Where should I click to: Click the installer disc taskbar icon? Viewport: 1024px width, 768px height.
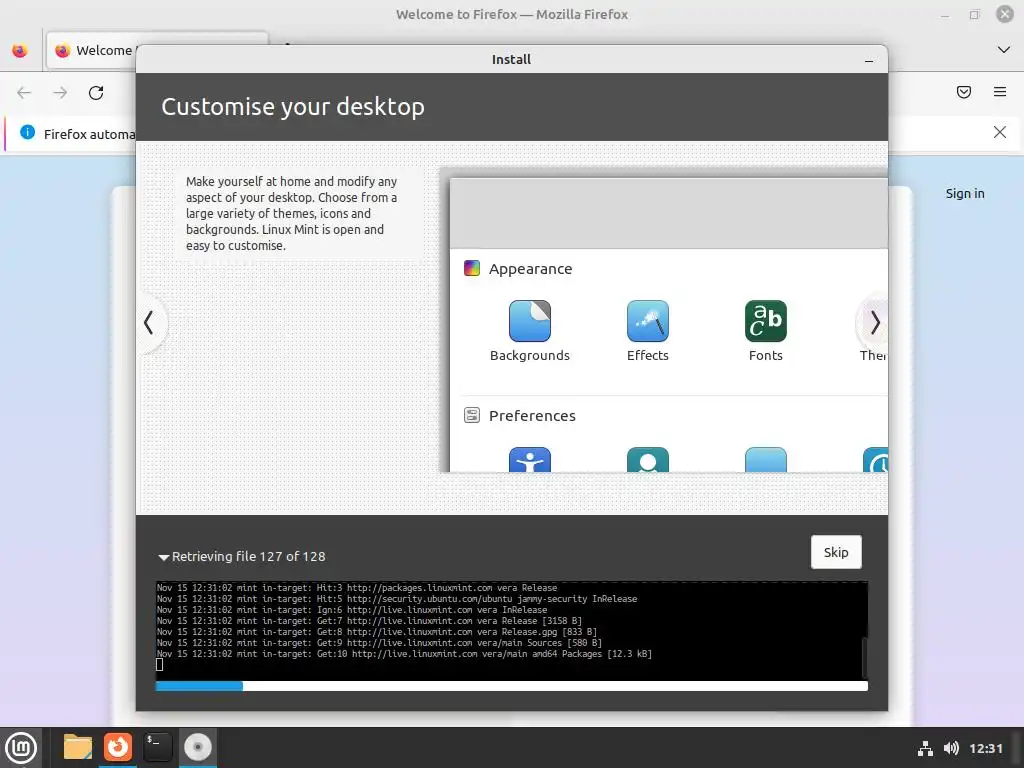point(197,747)
